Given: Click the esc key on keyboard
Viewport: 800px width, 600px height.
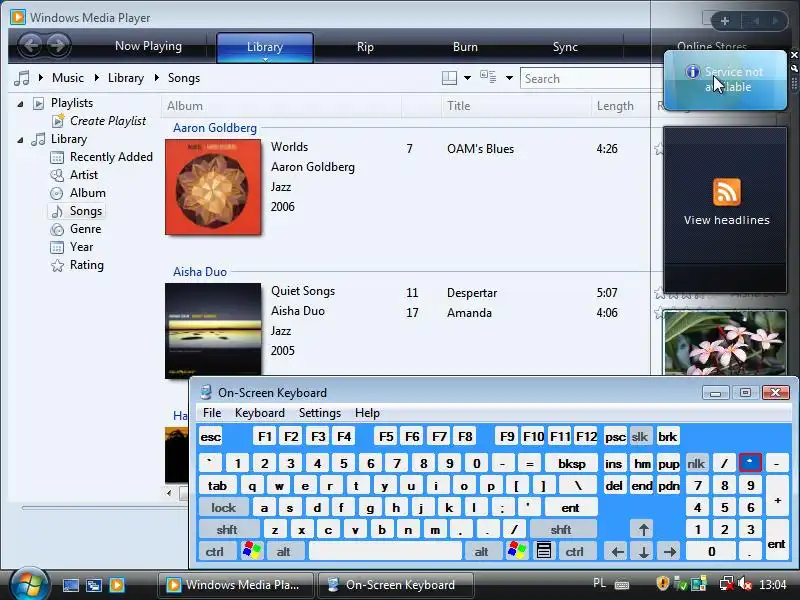Looking at the screenshot, I should point(211,437).
